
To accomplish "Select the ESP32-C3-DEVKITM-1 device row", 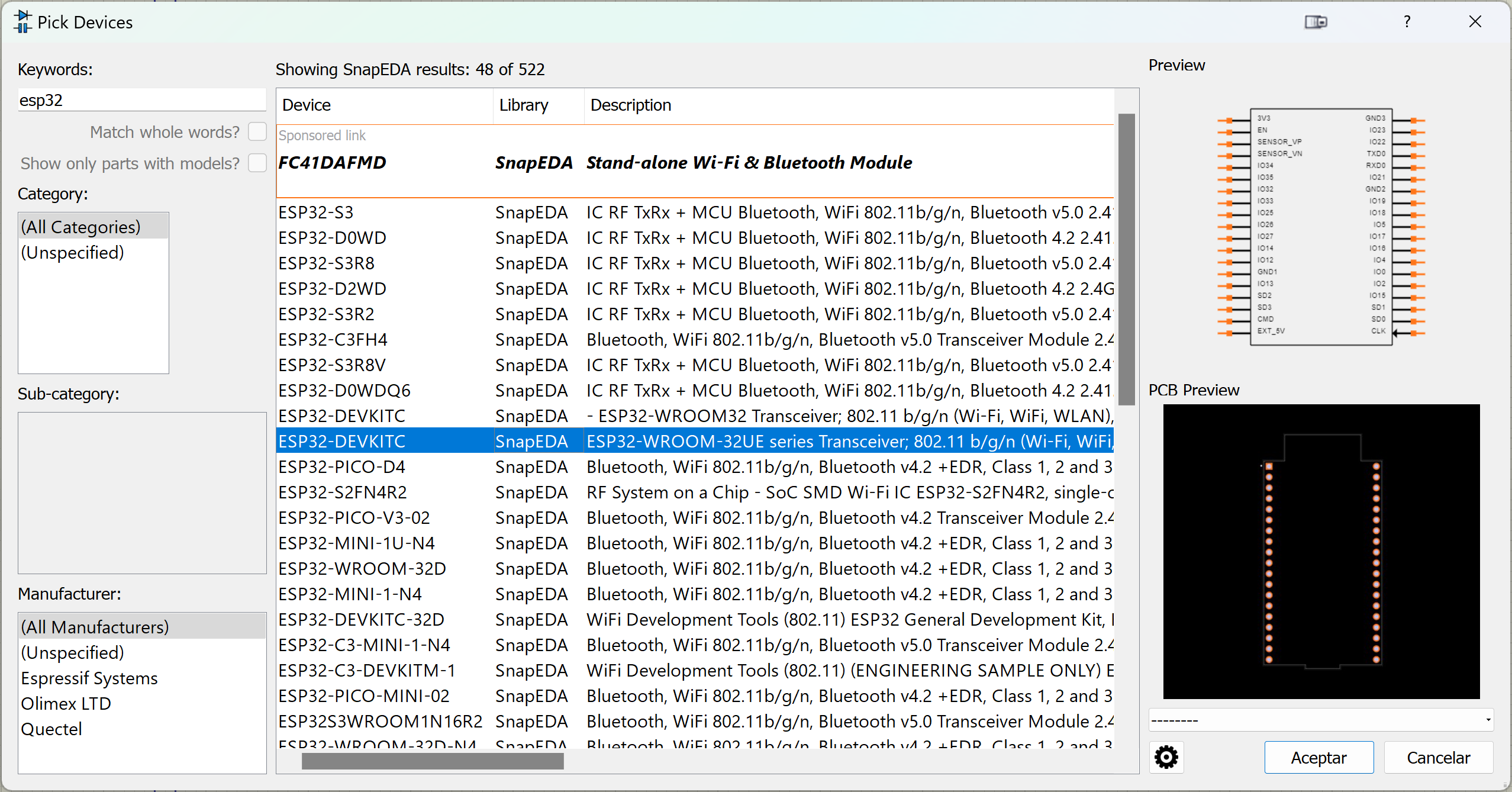I will point(695,670).
